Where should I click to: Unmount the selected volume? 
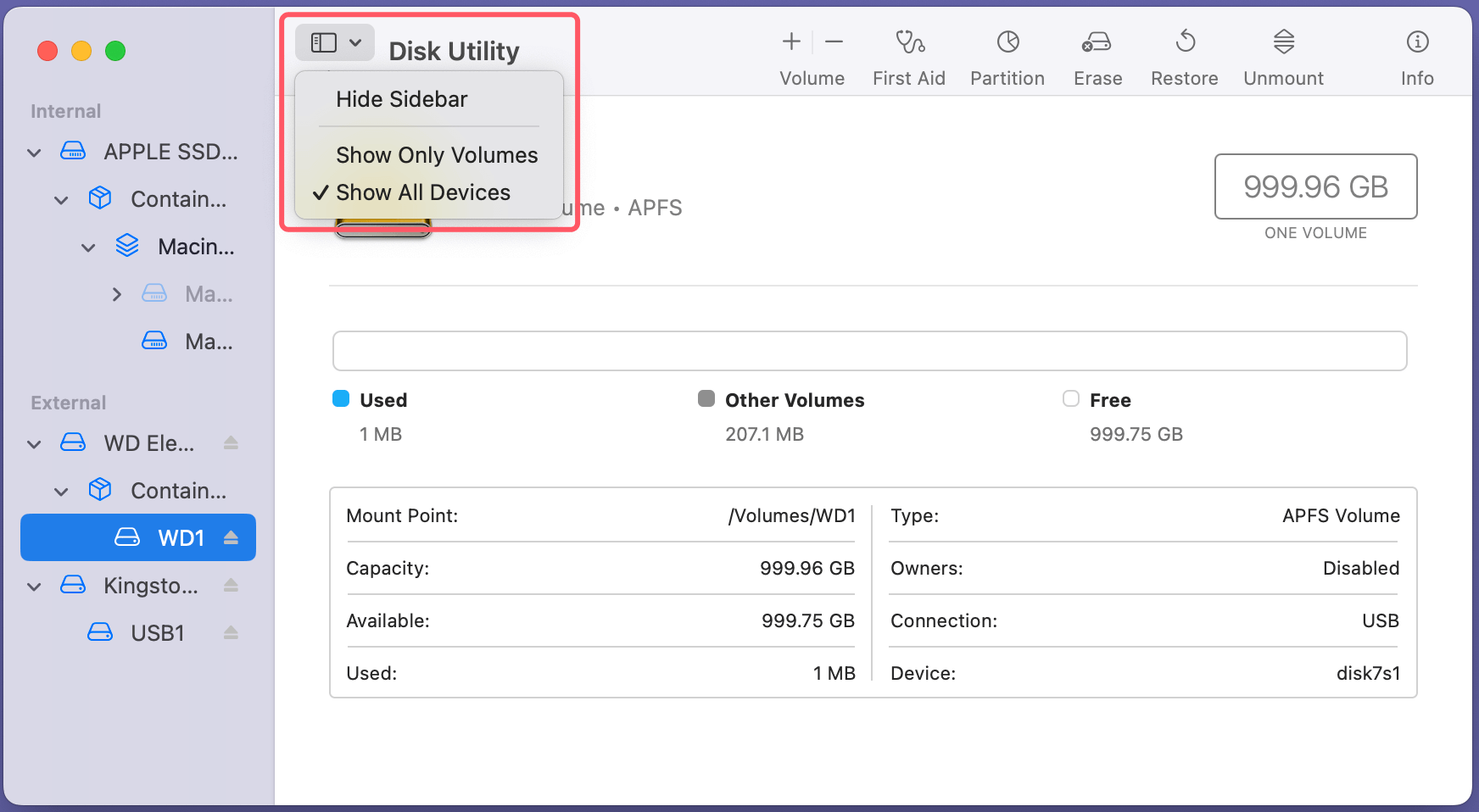[1282, 53]
